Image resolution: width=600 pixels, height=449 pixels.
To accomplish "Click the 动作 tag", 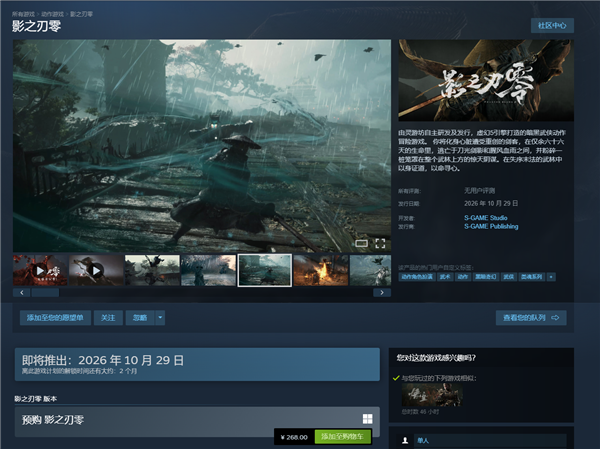I will click(x=463, y=277).
